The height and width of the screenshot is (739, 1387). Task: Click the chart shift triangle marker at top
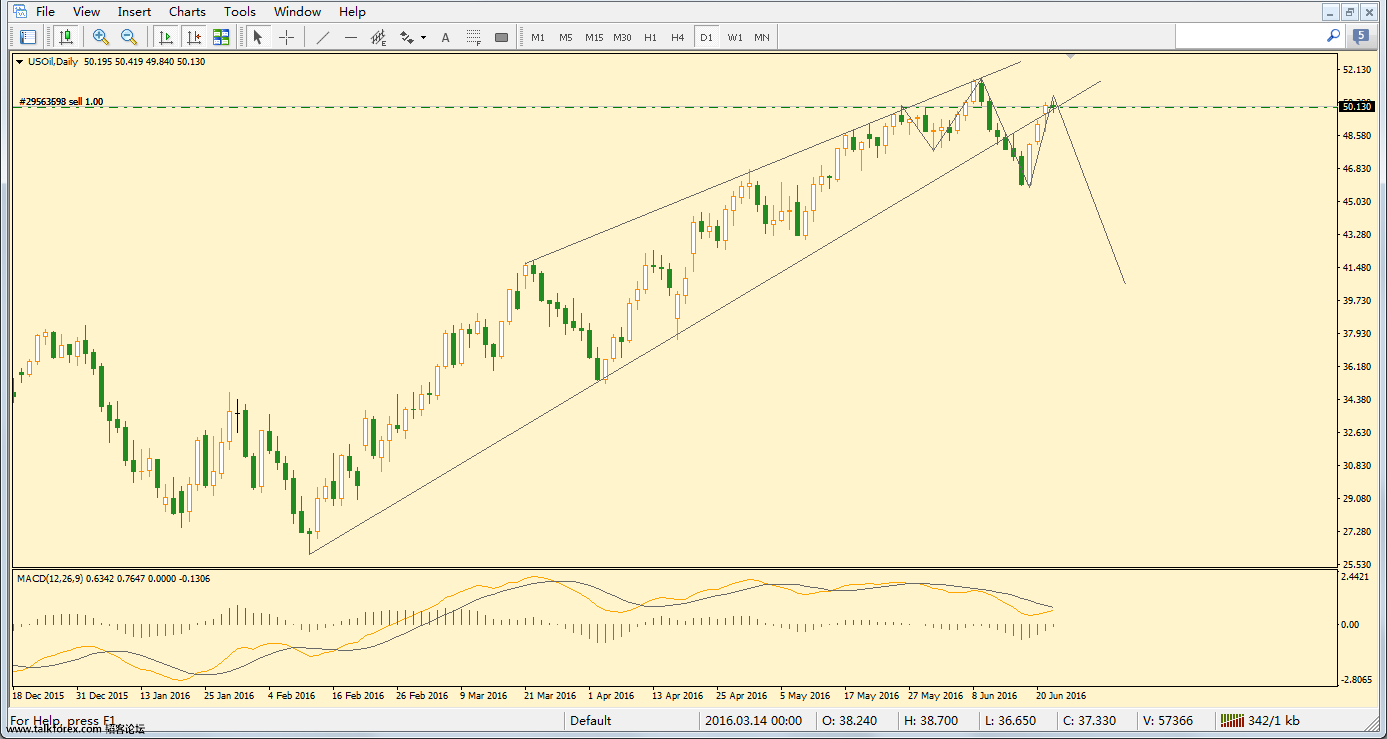click(x=1071, y=57)
